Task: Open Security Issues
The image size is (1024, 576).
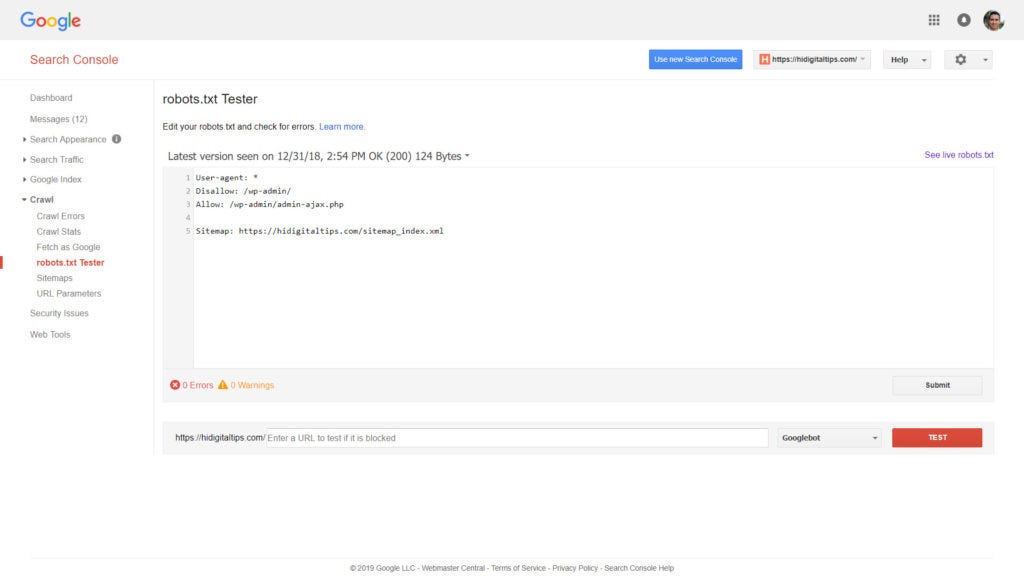Action: (x=59, y=313)
